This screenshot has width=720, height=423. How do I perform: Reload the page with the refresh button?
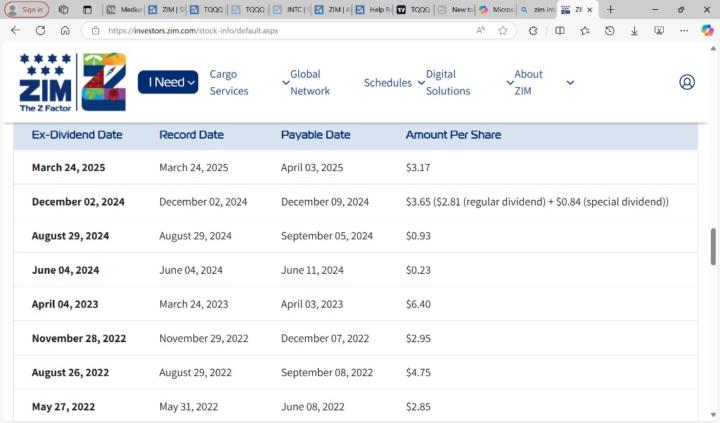pos(40,30)
